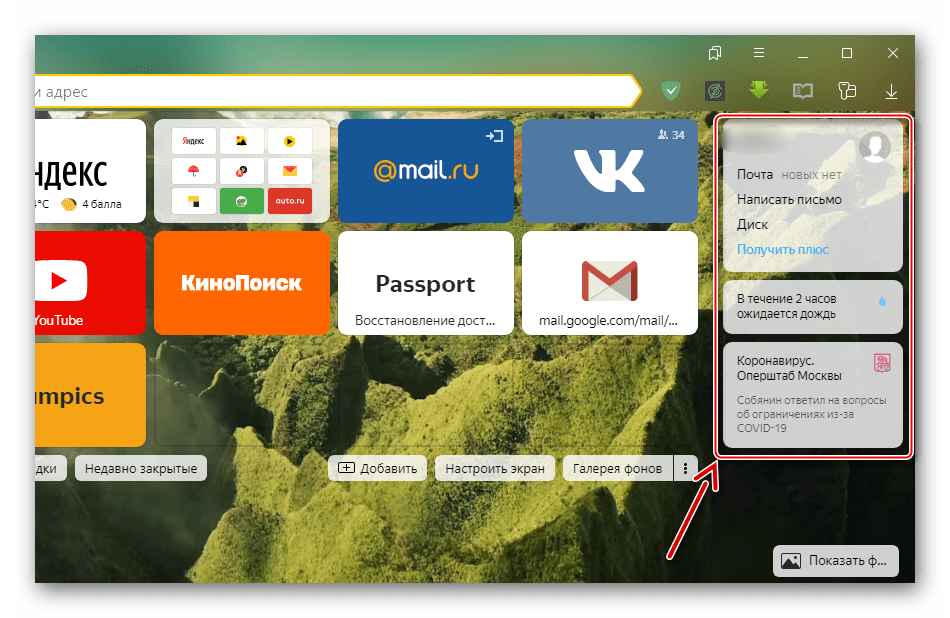Open the VK tile with 34 notifications

pos(609,171)
